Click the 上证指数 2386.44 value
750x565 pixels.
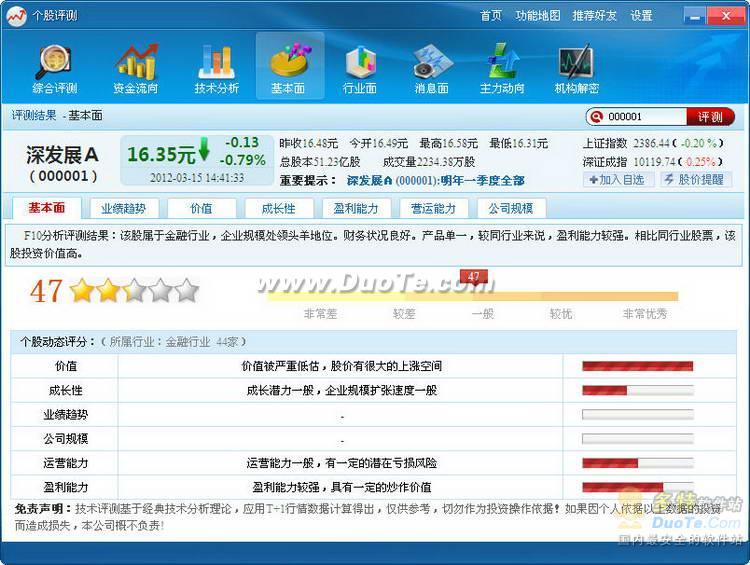tap(651, 143)
